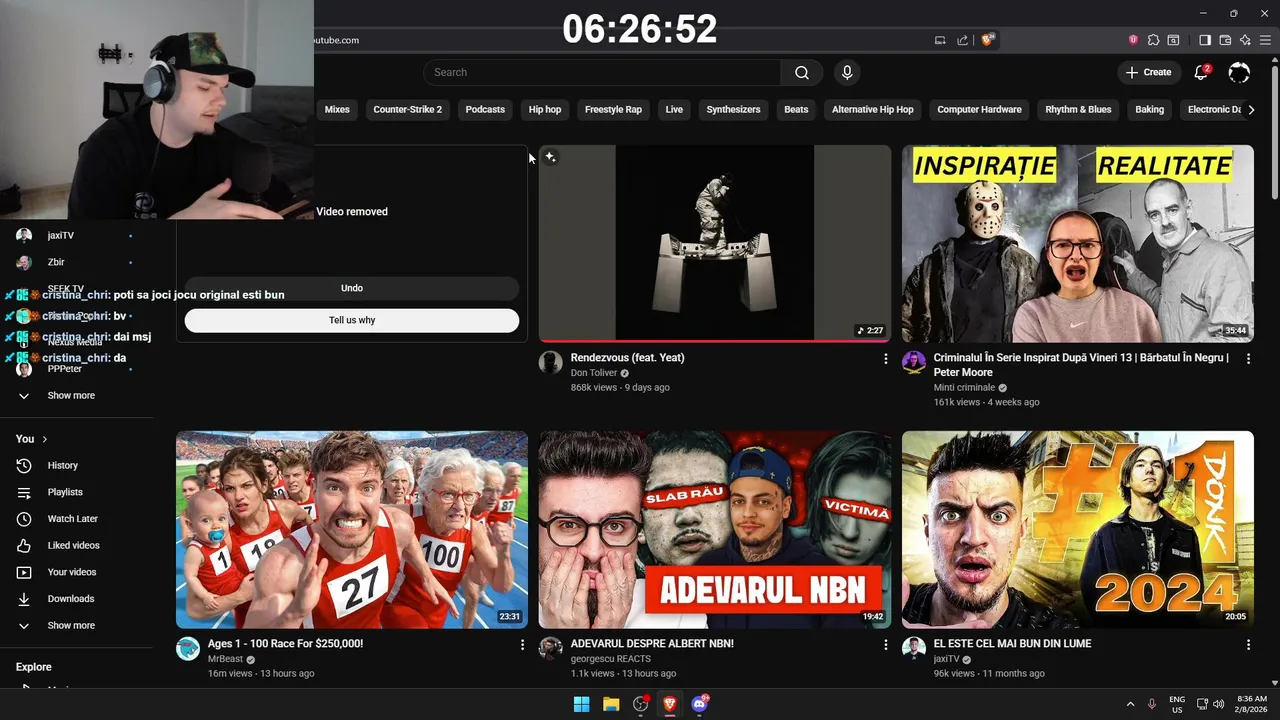This screenshot has width=1280, height=720.
Task: Open the Brave Wallet icon
Action: click(1225, 40)
